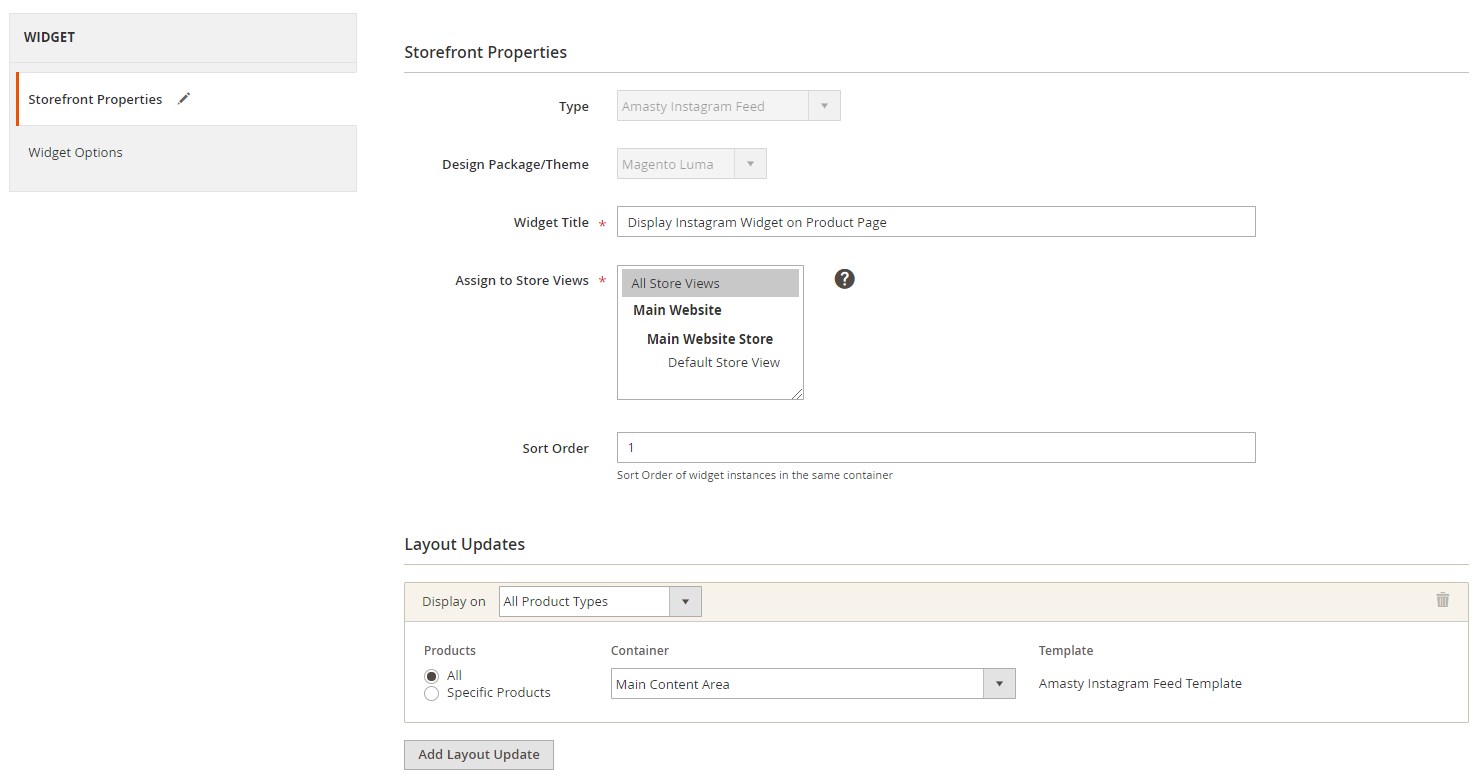Image resolution: width=1479 pixels, height=782 pixels.
Task: Select Default Store View option
Action: pos(724,363)
